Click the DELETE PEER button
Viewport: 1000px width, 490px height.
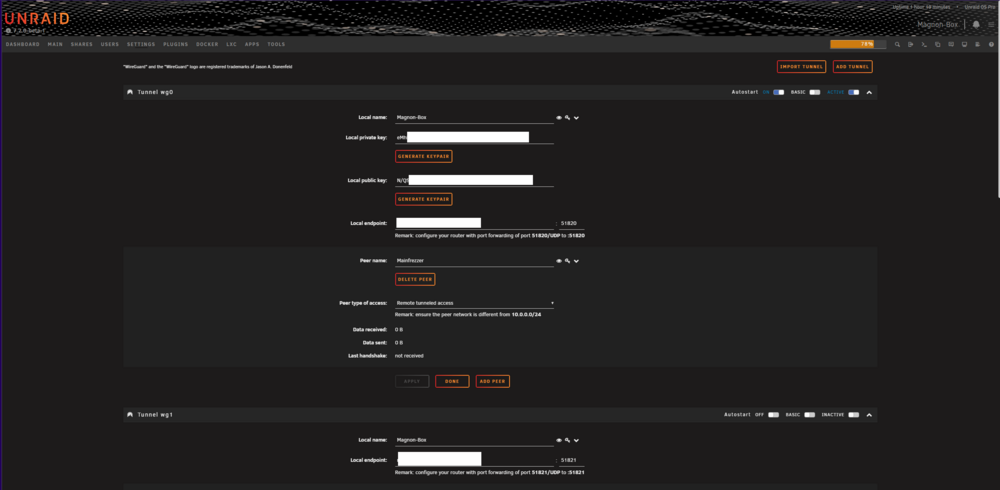(x=415, y=279)
